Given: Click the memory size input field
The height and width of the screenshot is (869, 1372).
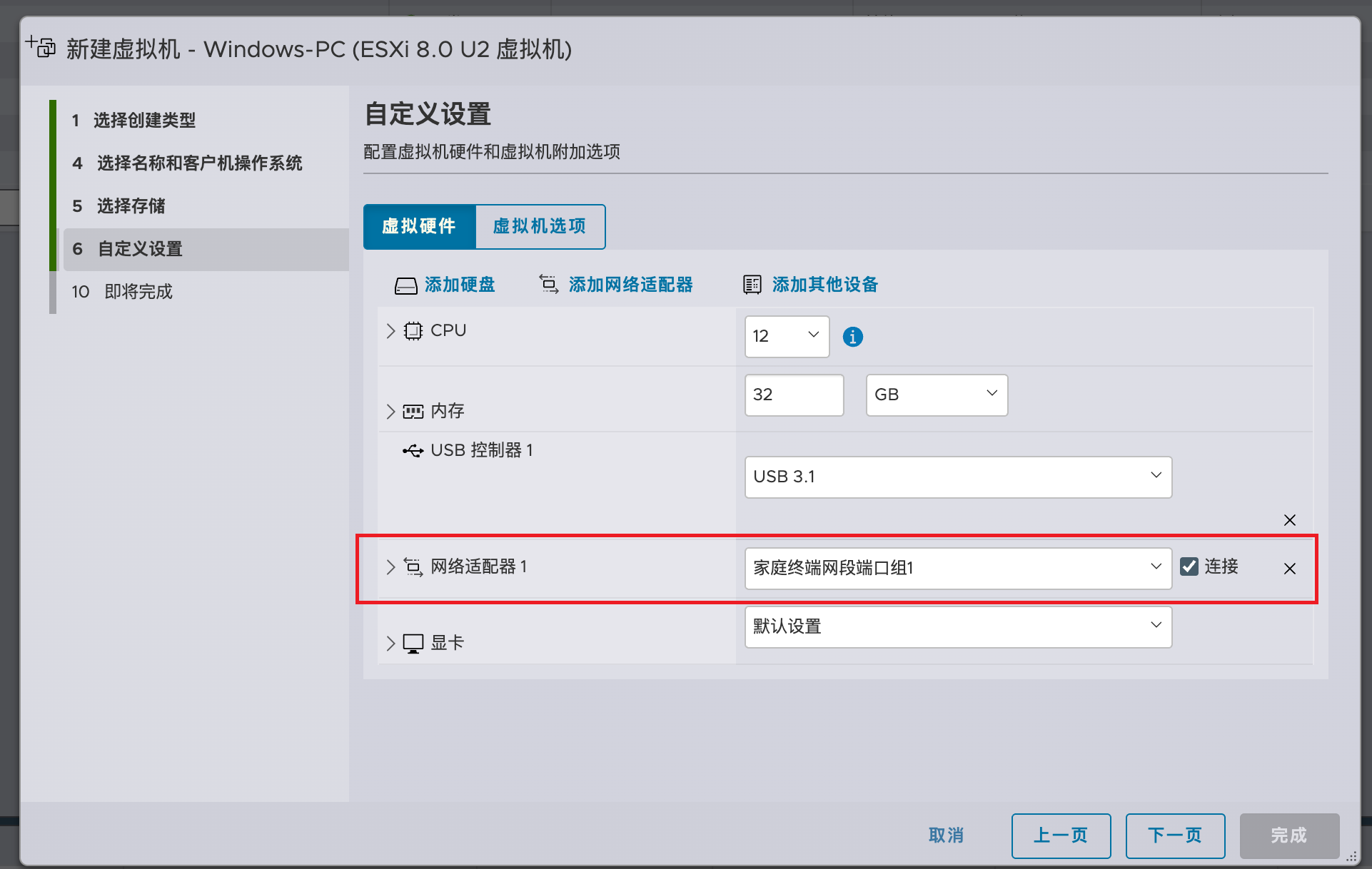Looking at the screenshot, I should 793,395.
